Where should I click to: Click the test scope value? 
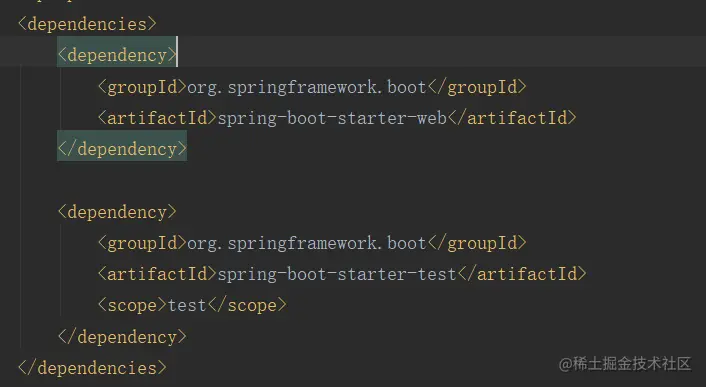187,306
